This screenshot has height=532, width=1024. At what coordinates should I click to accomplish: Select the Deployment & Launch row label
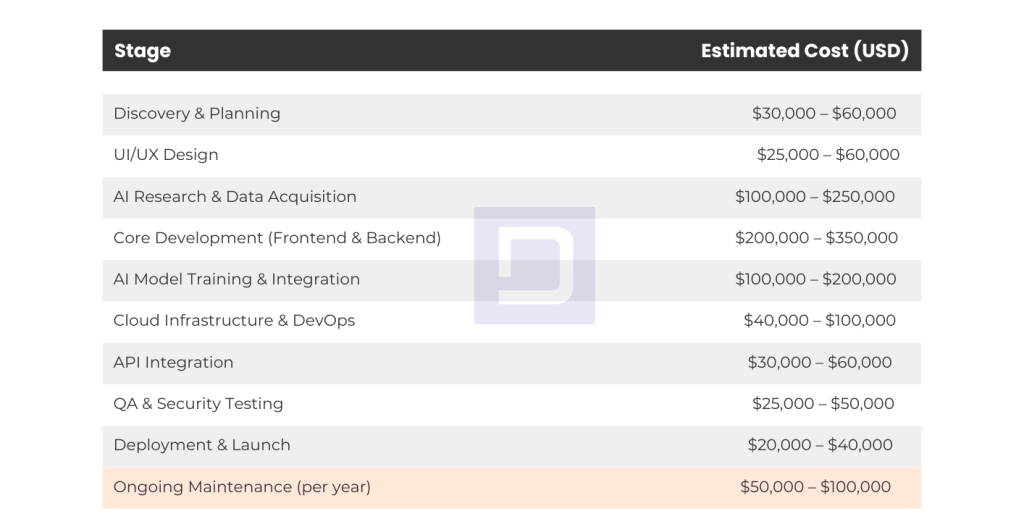(202, 445)
